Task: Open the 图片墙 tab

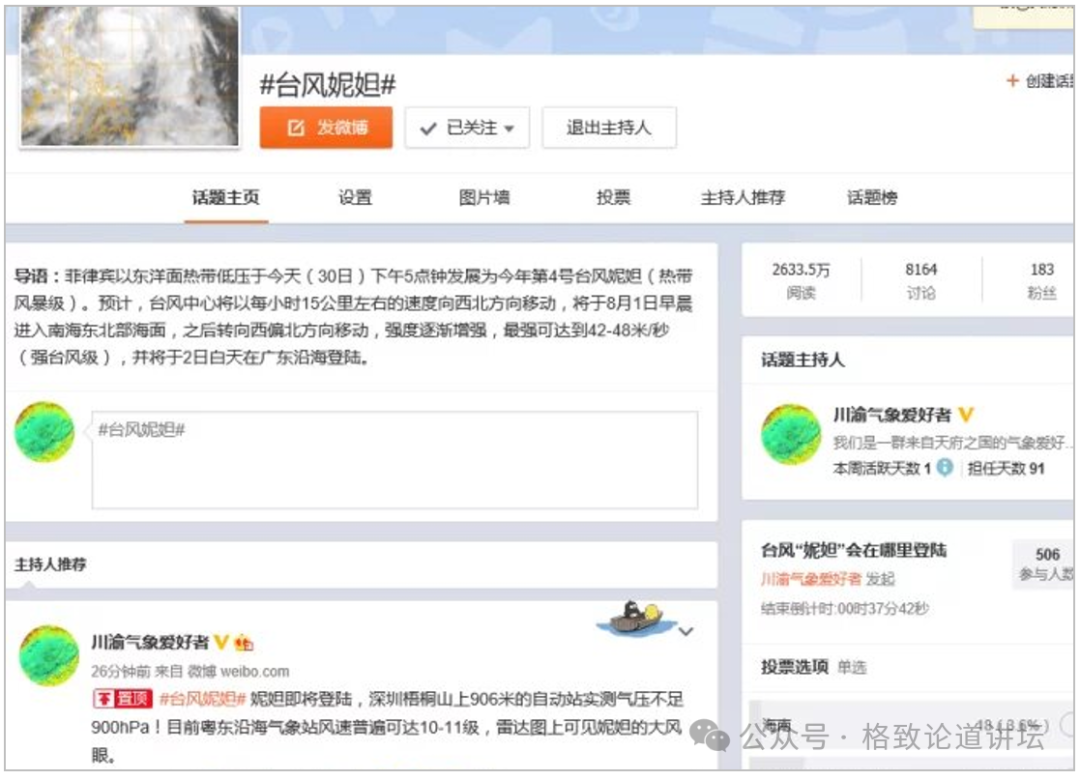Action: pyautogui.click(x=484, y=198)
